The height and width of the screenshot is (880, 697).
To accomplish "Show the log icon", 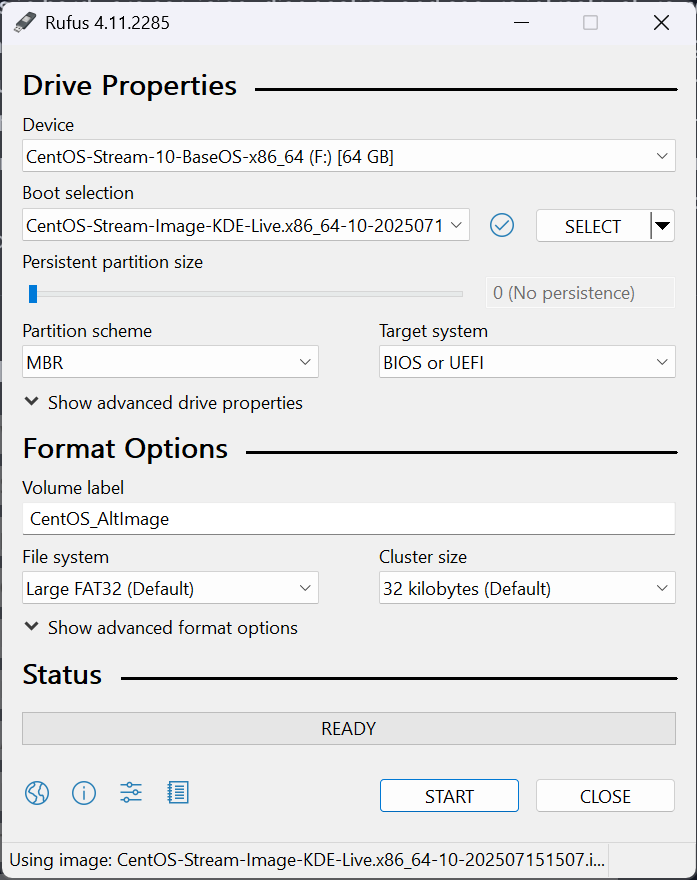I will click(178, 794).
